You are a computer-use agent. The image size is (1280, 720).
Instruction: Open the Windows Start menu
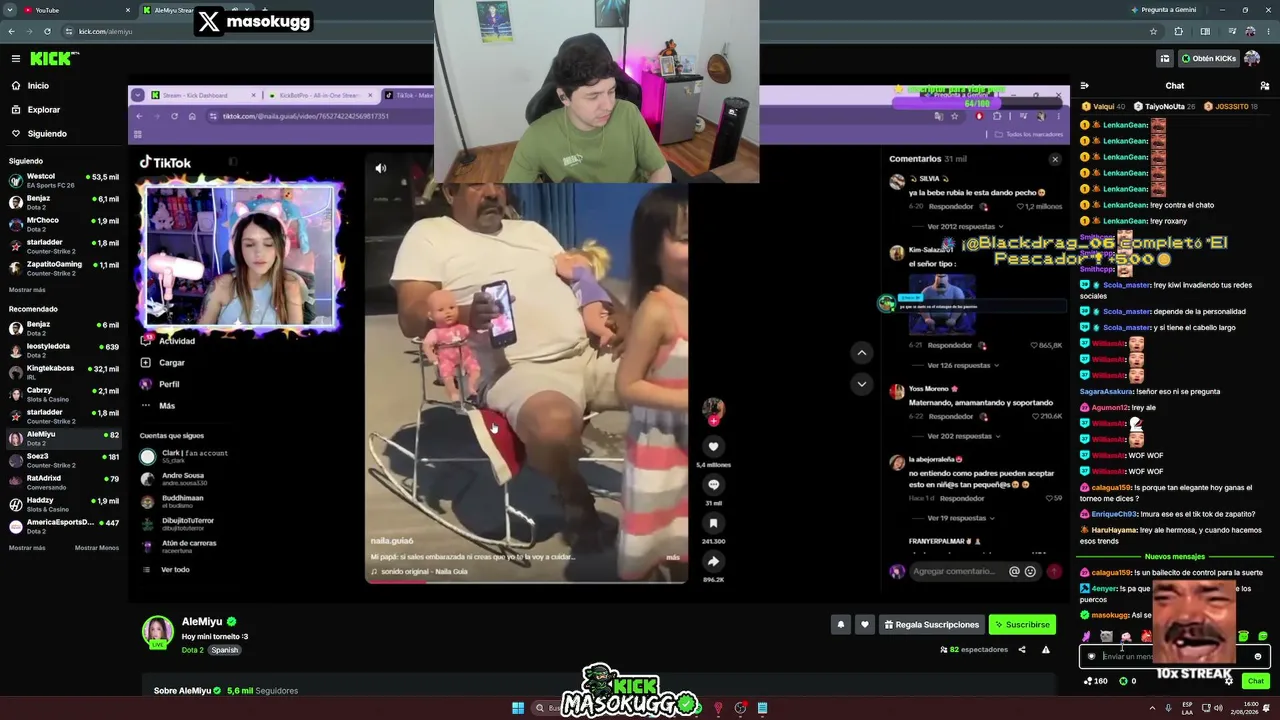(x=518, y=708)
